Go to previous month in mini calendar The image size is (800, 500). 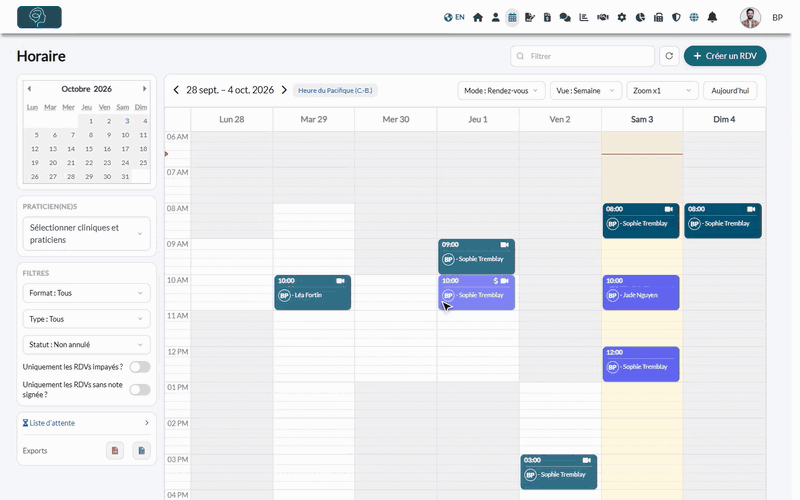pyautogui.click(x=30, y=89)
